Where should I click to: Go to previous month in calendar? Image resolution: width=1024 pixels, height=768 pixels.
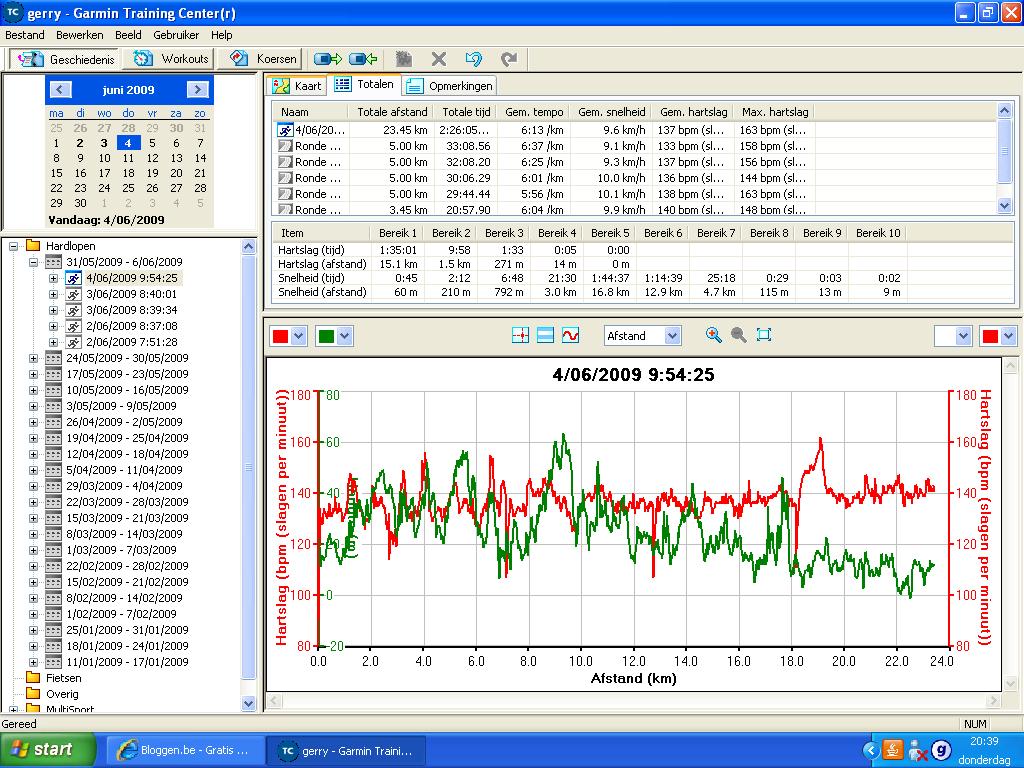[61, 89]
